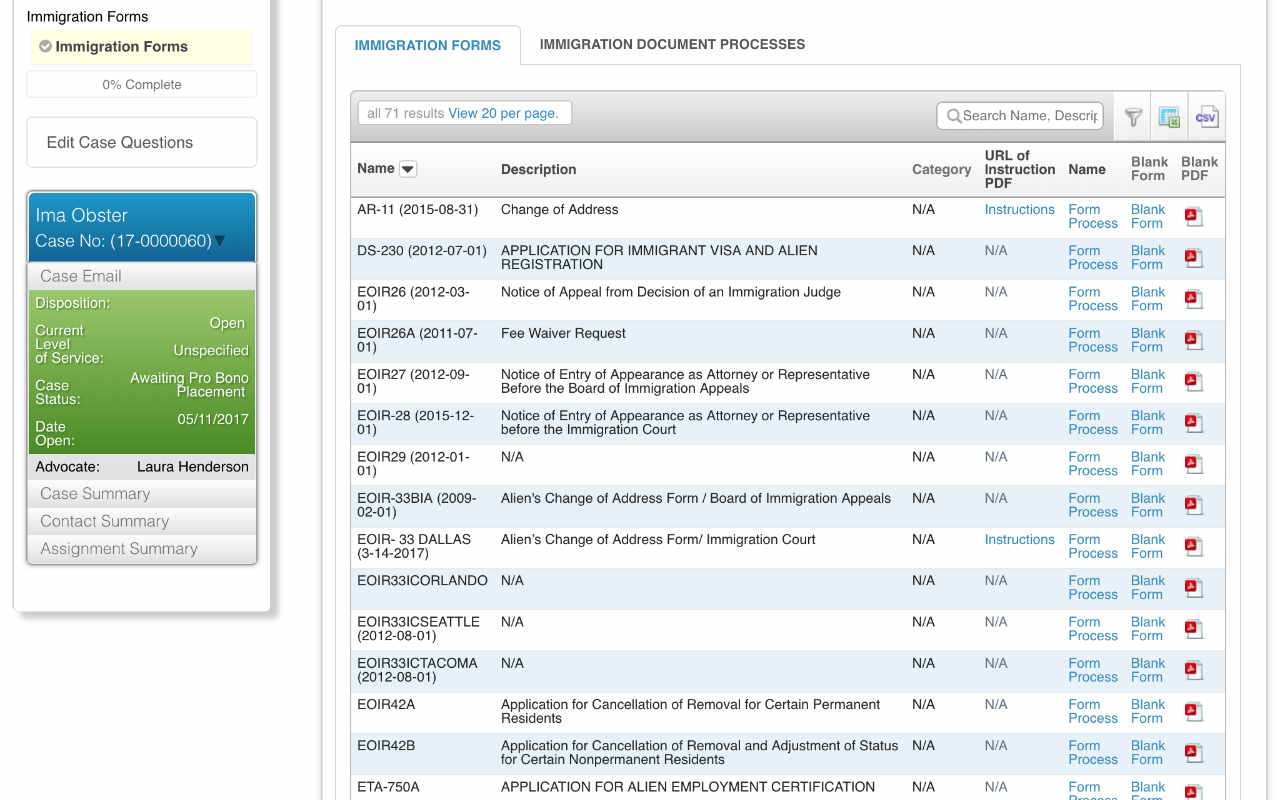
Task: Click the 0% Complete progress bar
Action: click(x=141, y=84)
